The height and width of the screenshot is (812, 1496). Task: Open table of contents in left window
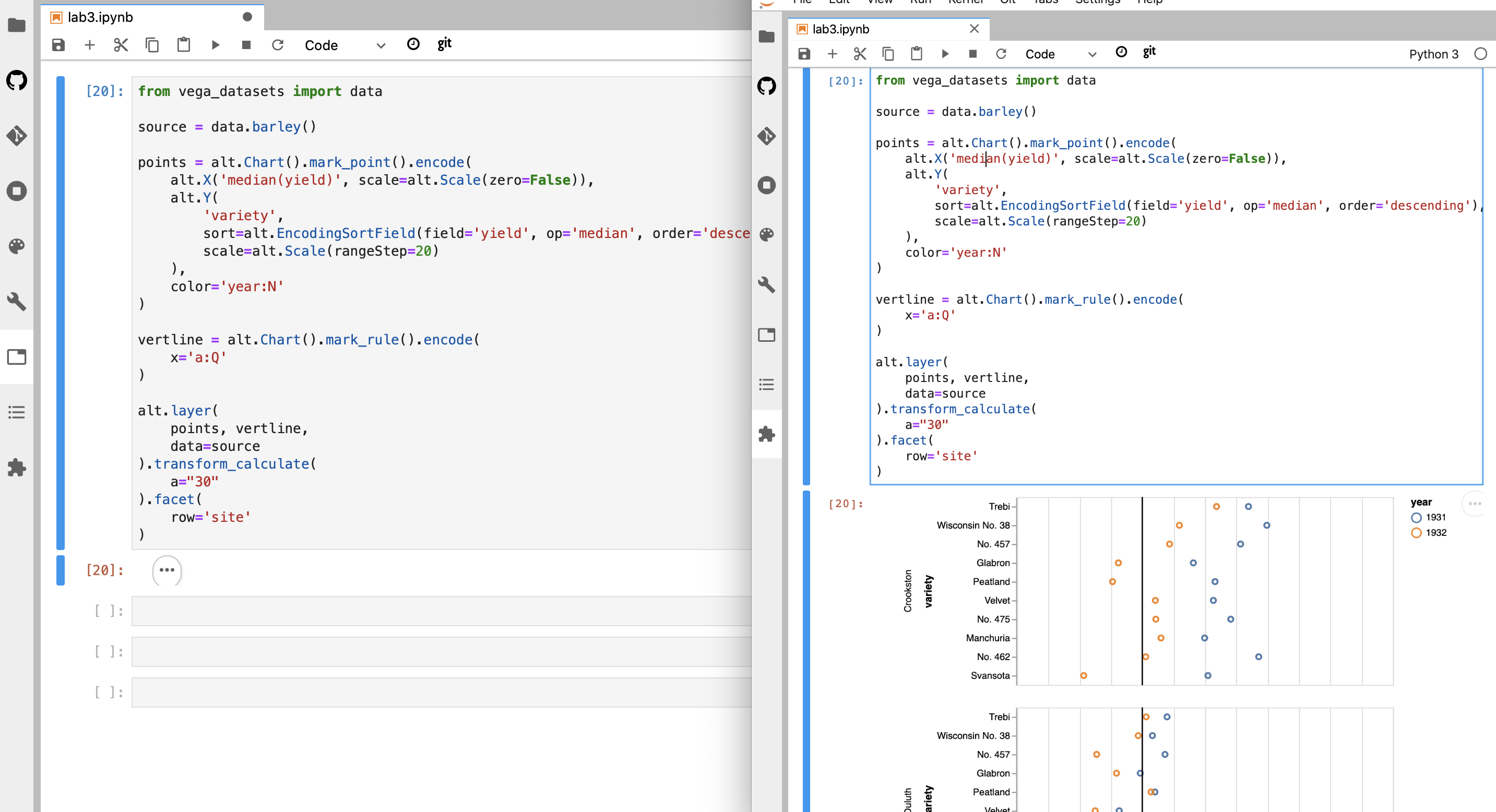(16, 412)
